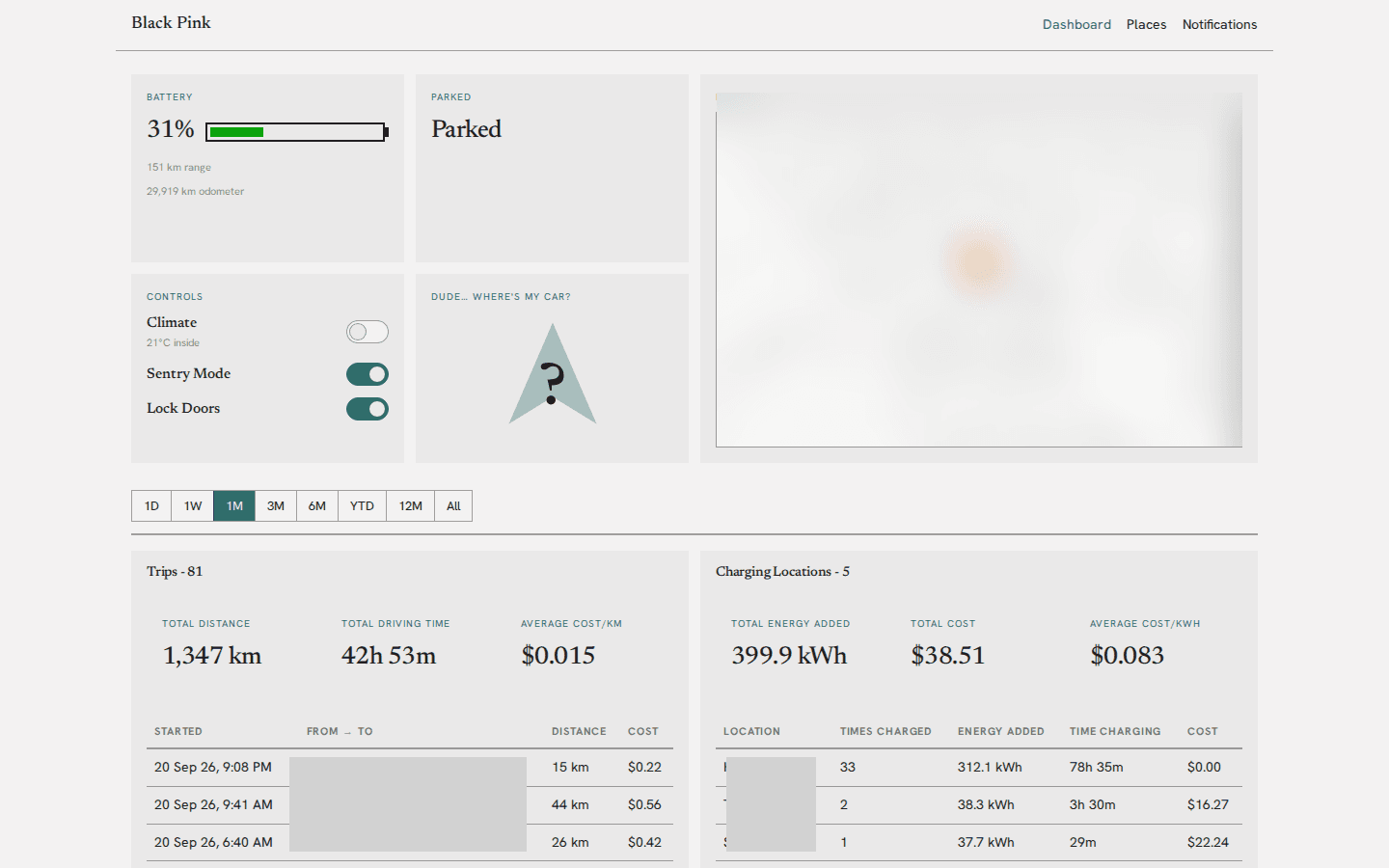The height and width of the screenshot is (868, 1389).
Task: Choose the YTD time range
Action: (362, 506)
